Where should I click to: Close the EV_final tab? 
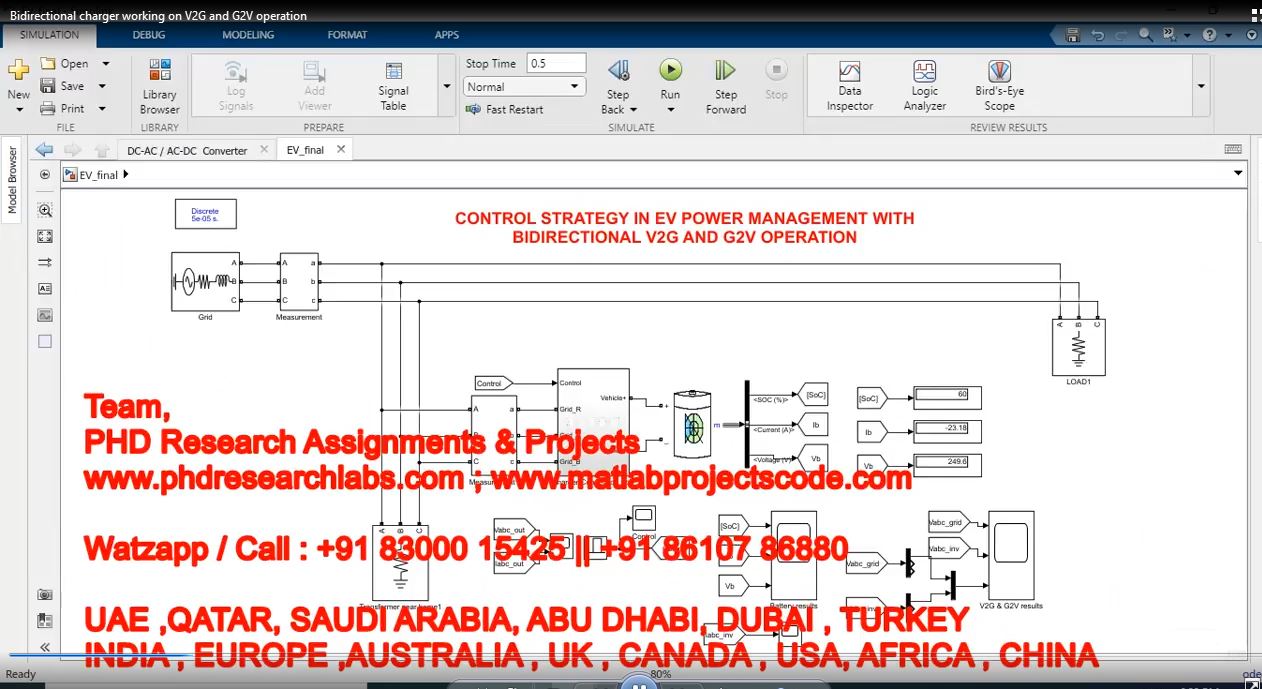pyautogui.click(x=341, y=149)
